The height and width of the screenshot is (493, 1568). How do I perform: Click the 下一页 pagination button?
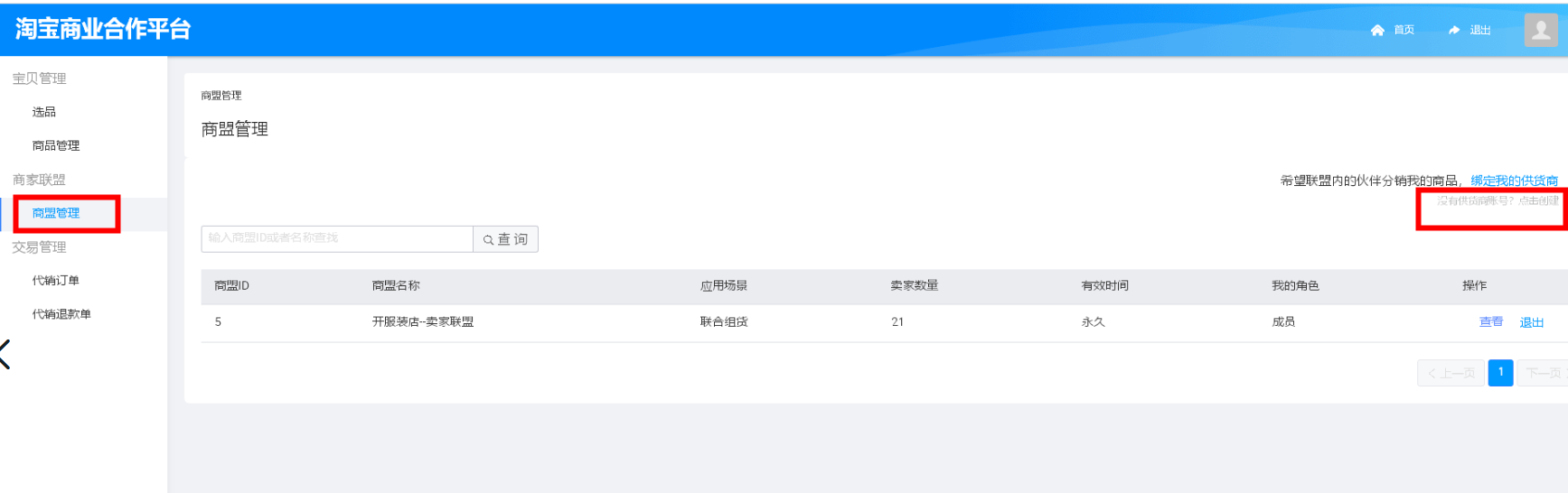[1543, 373]
